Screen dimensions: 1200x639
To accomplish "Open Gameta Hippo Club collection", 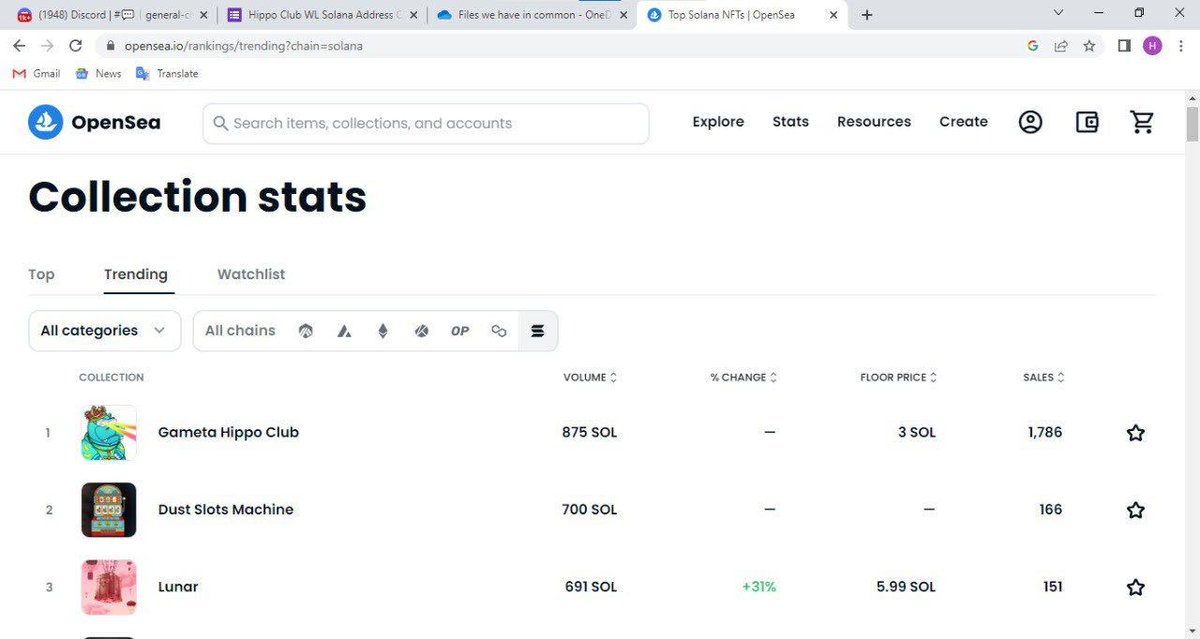I will (228, 433).
